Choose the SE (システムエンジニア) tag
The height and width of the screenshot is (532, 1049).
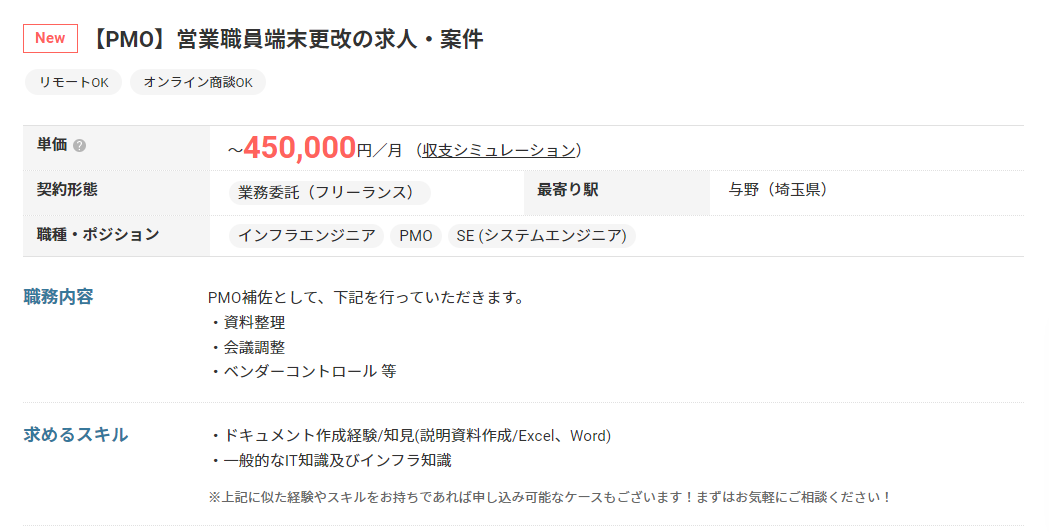click(x=541, y=236)
